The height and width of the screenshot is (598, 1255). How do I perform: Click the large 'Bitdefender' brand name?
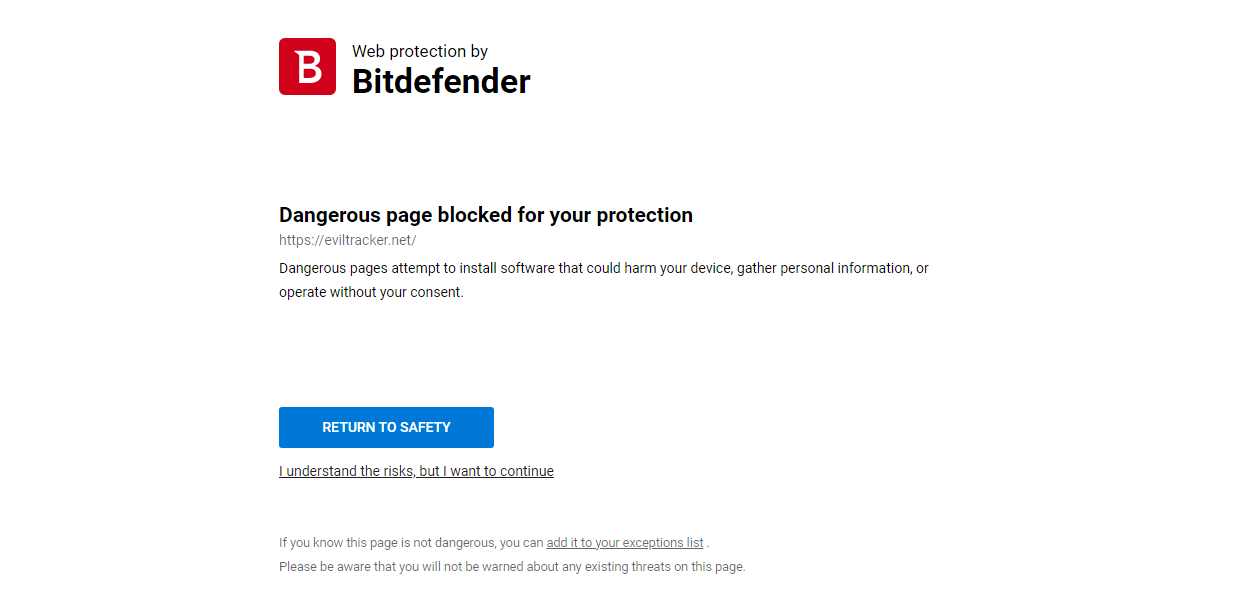[441, 82]
